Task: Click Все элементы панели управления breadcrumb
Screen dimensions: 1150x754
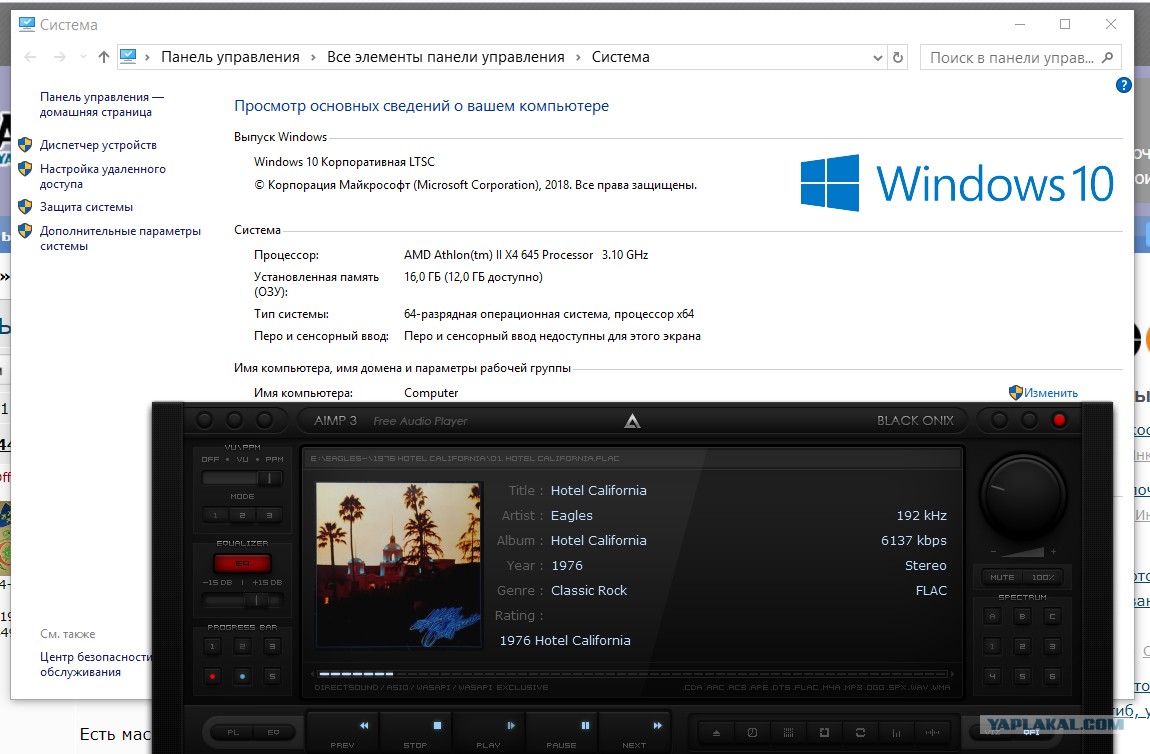Action: [446, 57]
